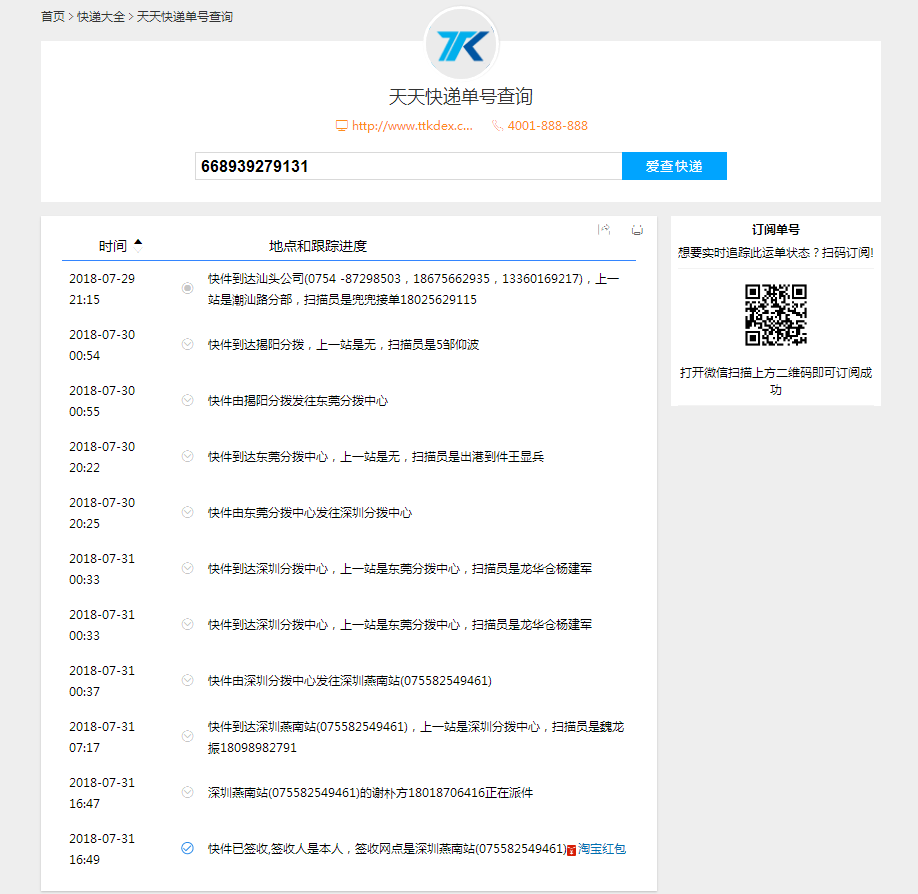918x894 pixels.
Task: Click the 打开微信扫描上方二维码 instruction text
Action: pos(776,381)
